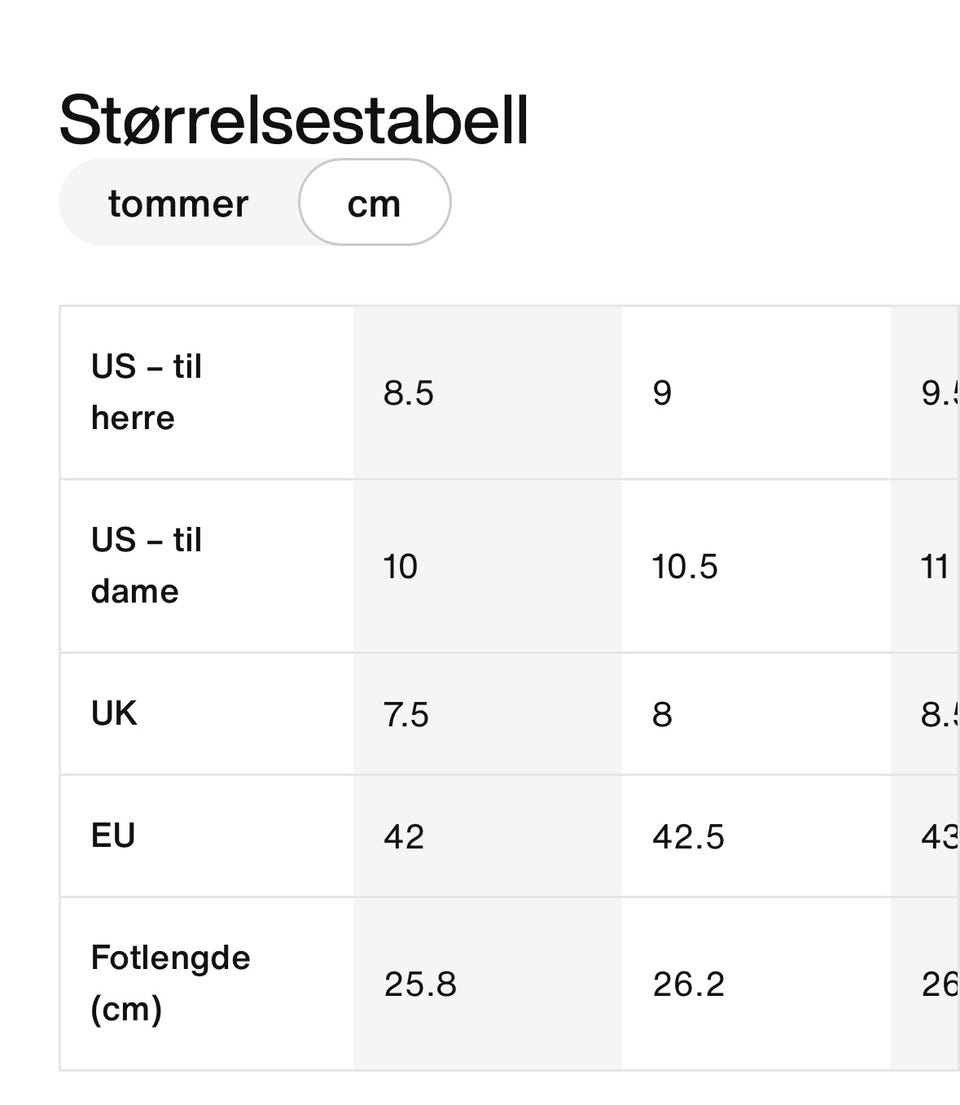This screenshot has width=960, height=1105.
Task: Click EU size 42 cell
Action: 404,836
